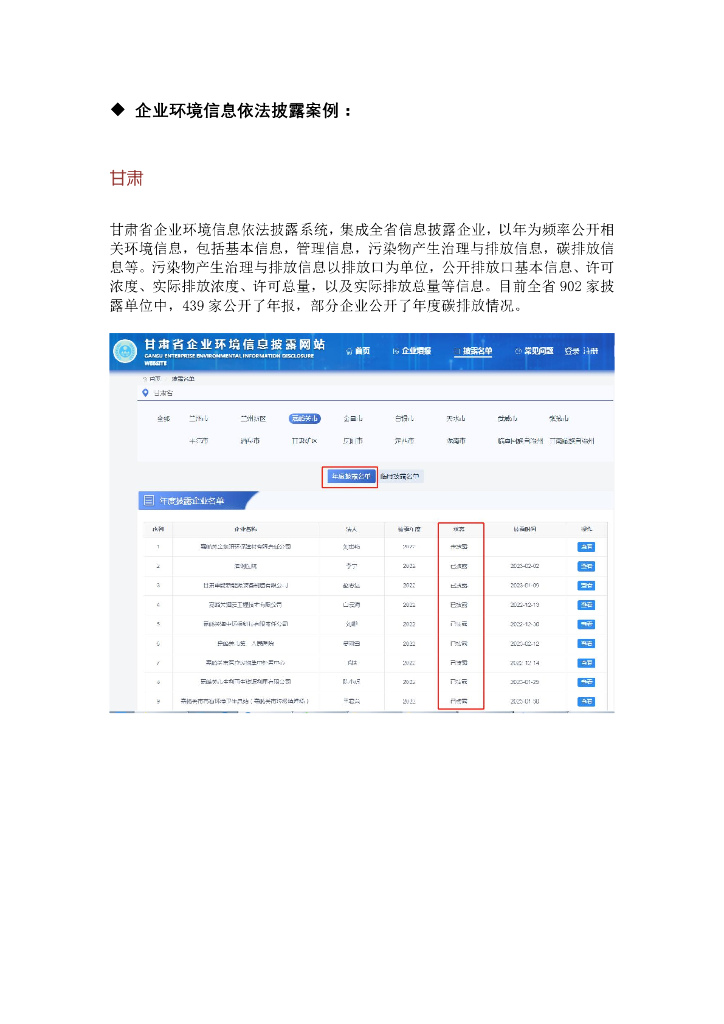Select the 张掖市 region filter

pyautogui.click(x=559, y=419)
